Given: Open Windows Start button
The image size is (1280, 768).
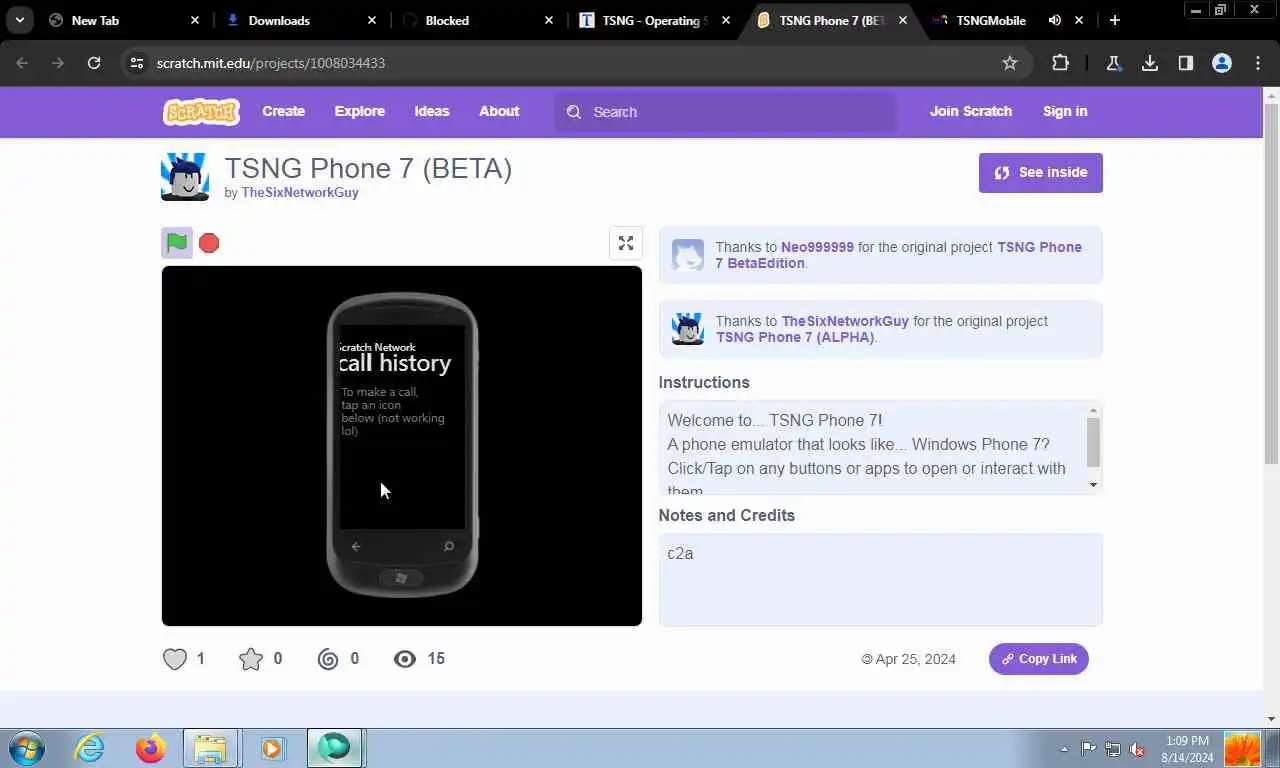Looking at the screenshot, I should (x=26, y=748).
